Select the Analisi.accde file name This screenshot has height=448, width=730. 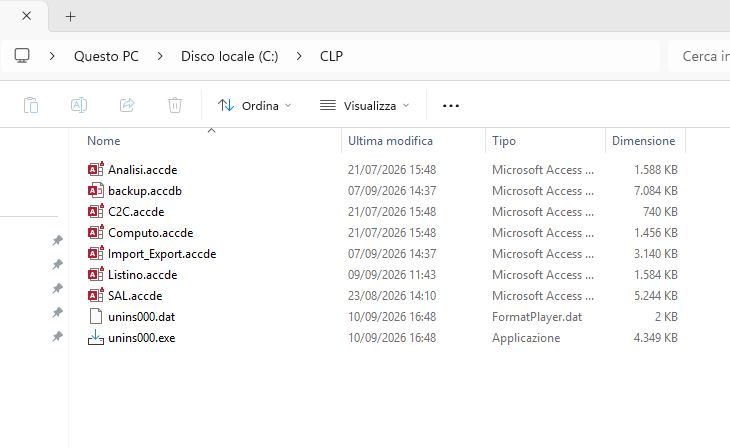point(142,170)
